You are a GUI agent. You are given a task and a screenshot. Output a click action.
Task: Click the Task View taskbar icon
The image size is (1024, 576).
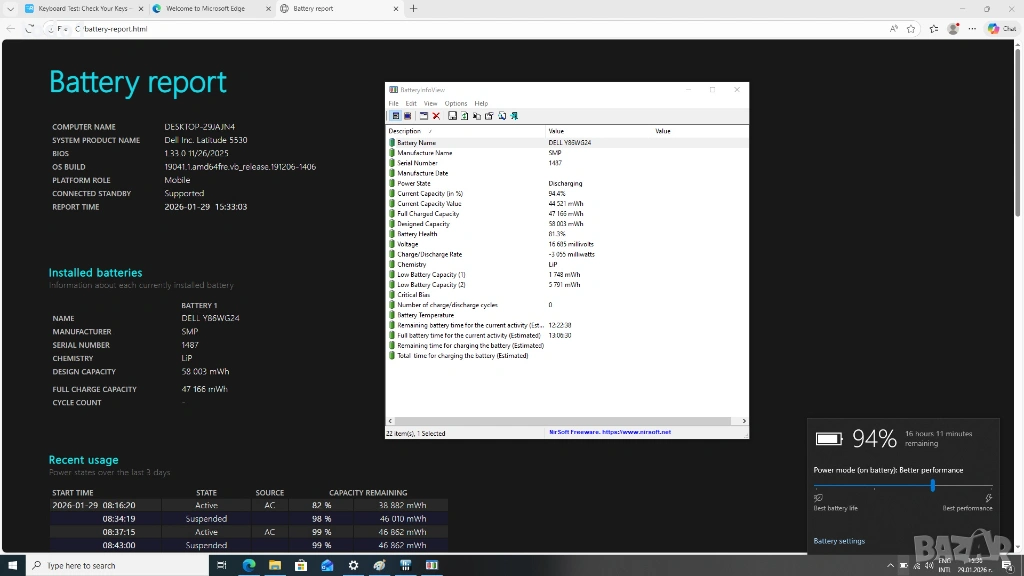click(x=222, y=566)
